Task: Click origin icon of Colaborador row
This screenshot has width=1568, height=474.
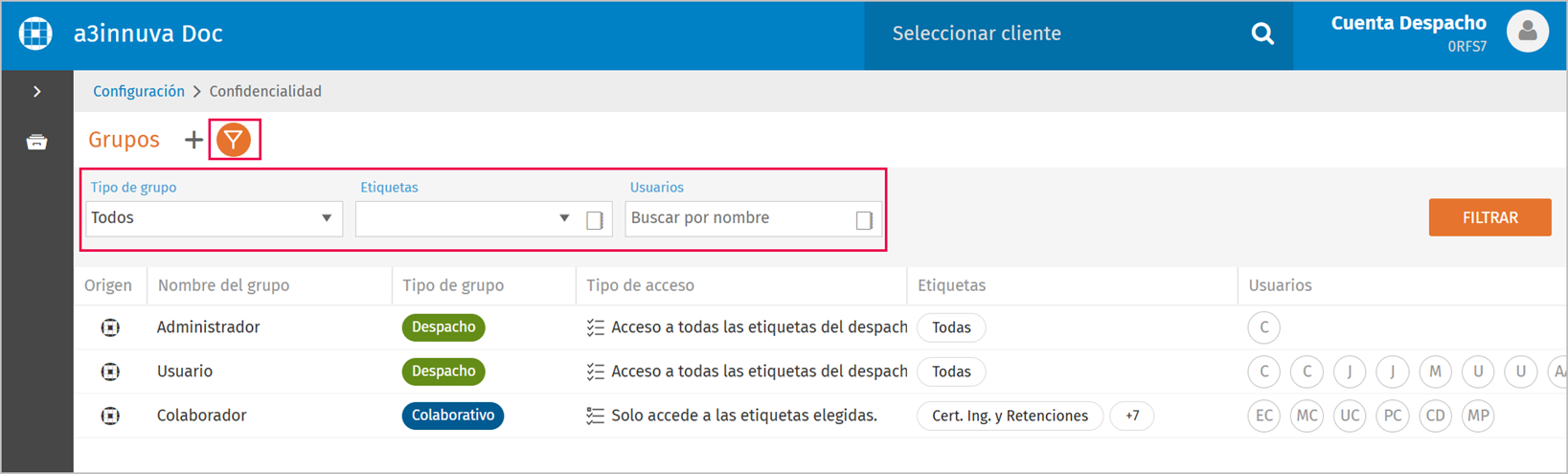Action: 110,416
